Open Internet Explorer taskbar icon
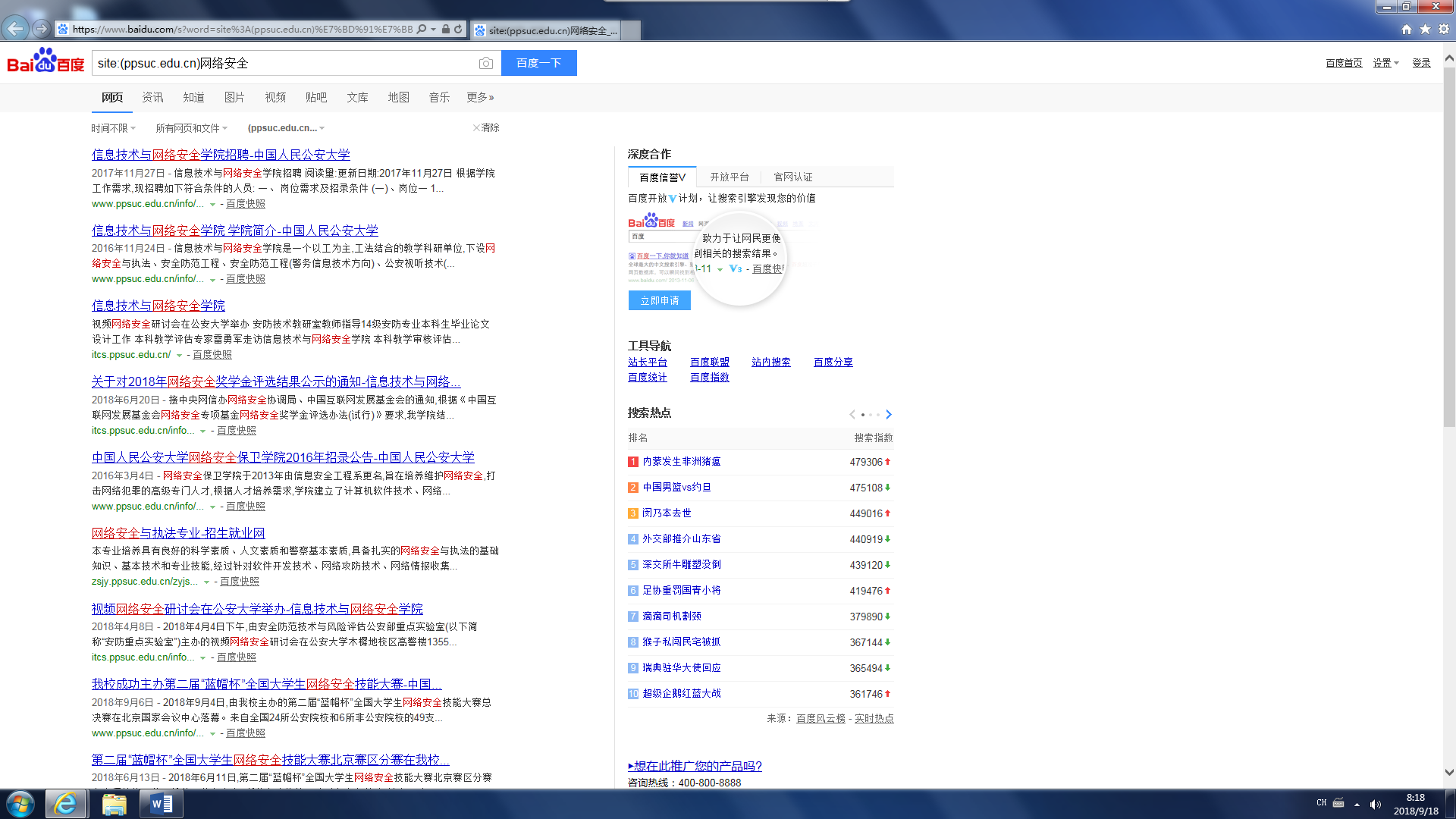 click(x=65, y=804)
